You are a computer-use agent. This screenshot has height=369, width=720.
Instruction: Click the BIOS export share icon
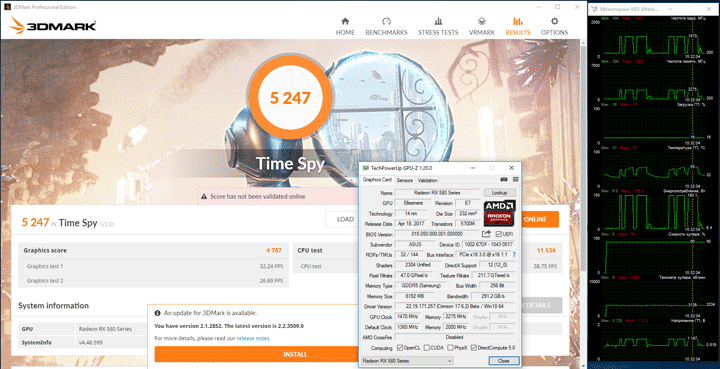pyautogui.click(x=486, y=234)
